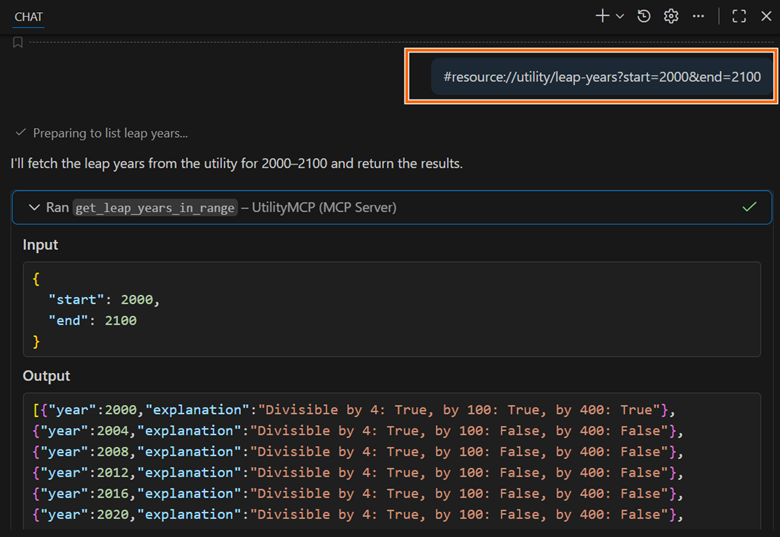Click the leap-years resource message bubble
This screenshot has width=780, height=537.
601,77
